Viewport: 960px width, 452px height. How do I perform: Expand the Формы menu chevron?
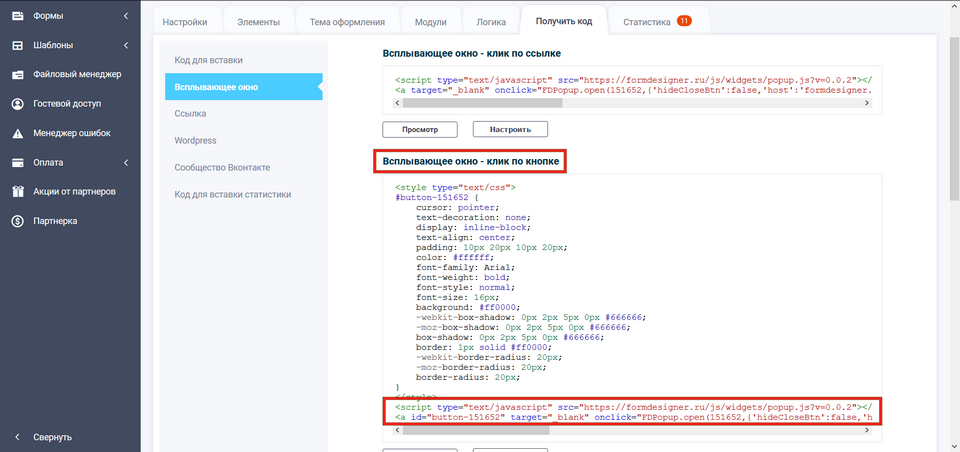125,16
